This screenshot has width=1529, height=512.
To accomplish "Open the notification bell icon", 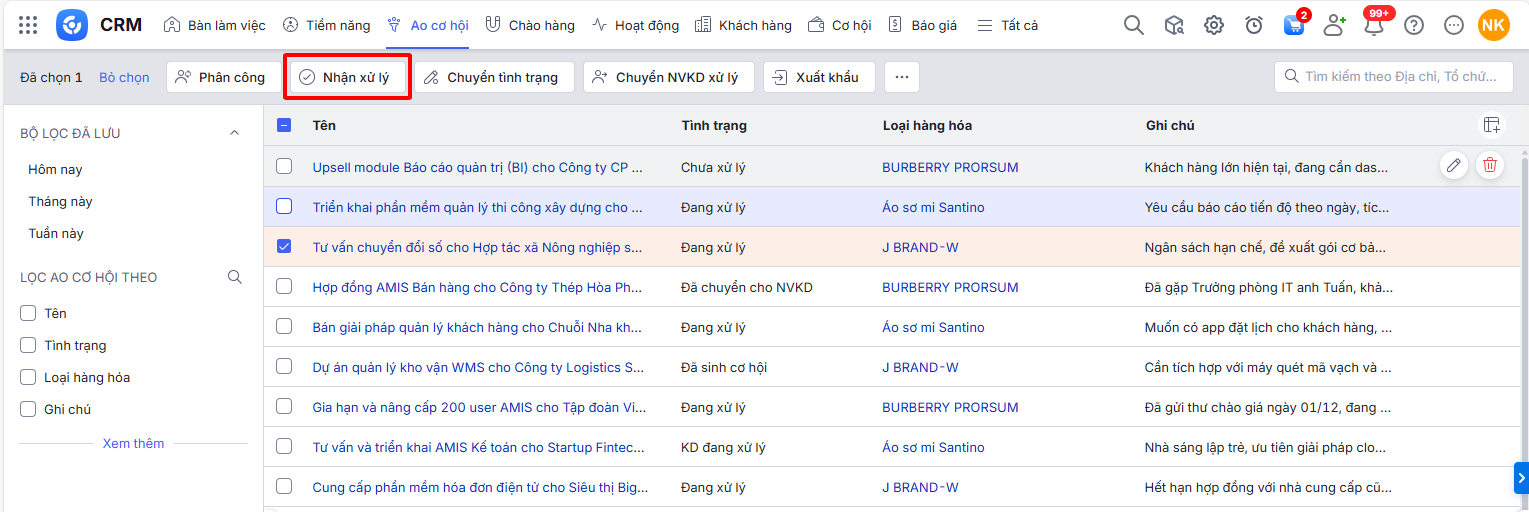I will 1374,26.
